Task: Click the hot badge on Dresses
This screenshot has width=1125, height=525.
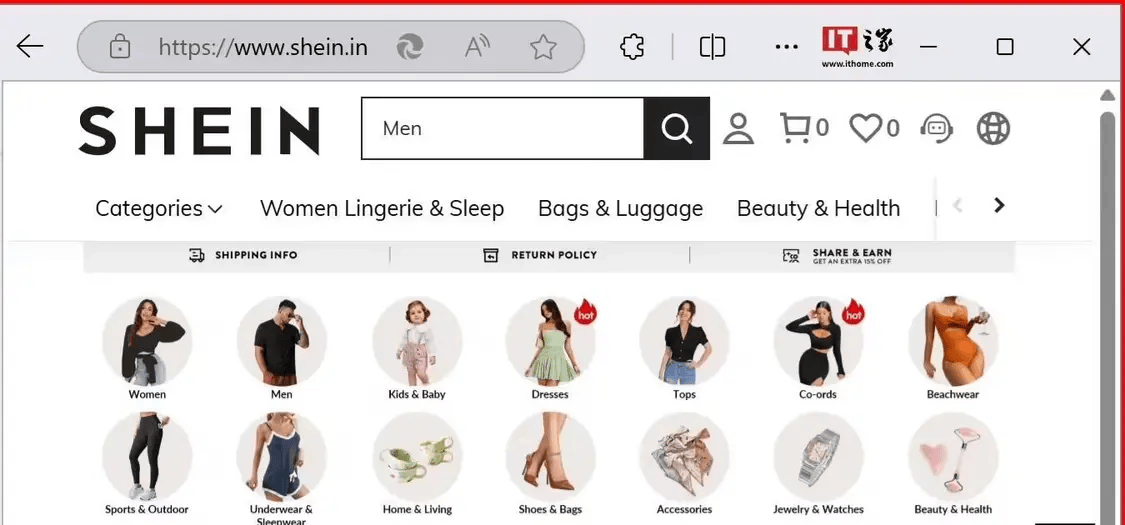Action: pos(585,311)
